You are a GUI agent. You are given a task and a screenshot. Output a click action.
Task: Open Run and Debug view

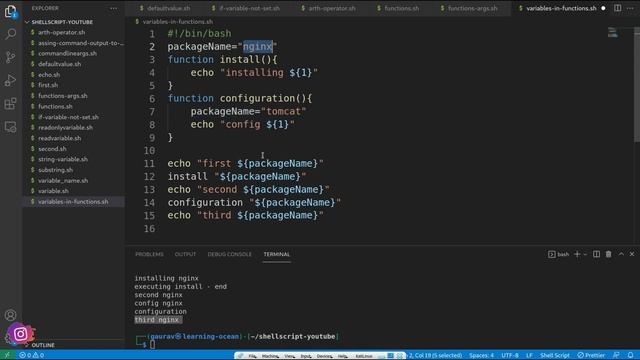[11, 80]
